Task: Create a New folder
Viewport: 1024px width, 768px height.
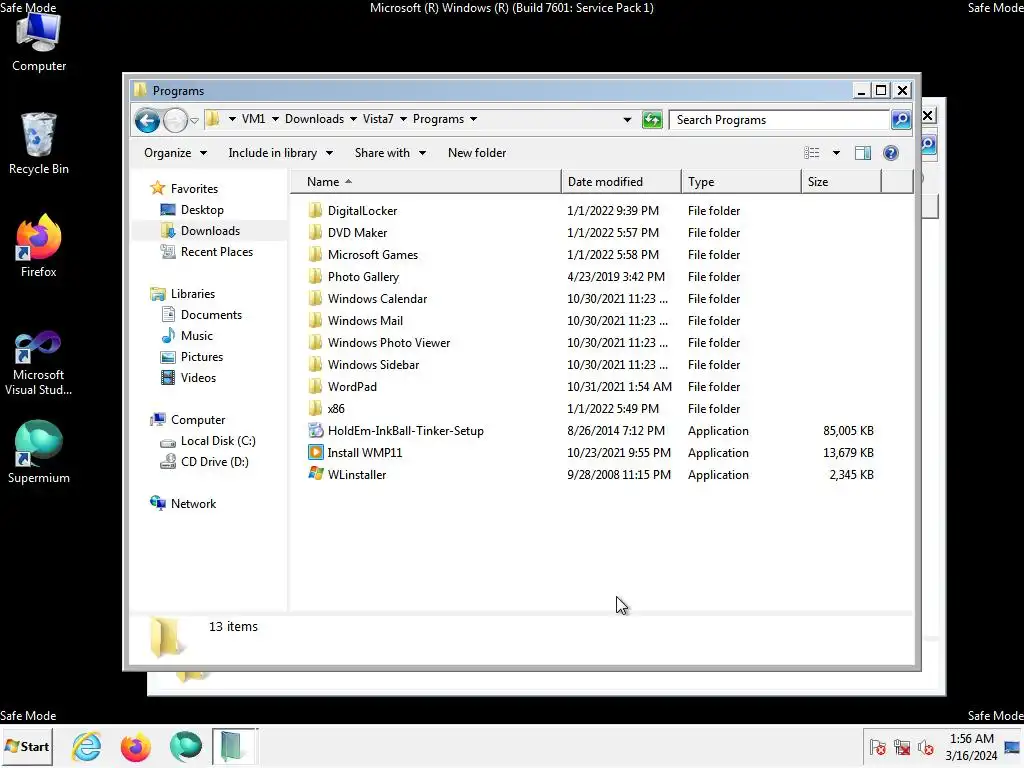Action: point(477,153)
